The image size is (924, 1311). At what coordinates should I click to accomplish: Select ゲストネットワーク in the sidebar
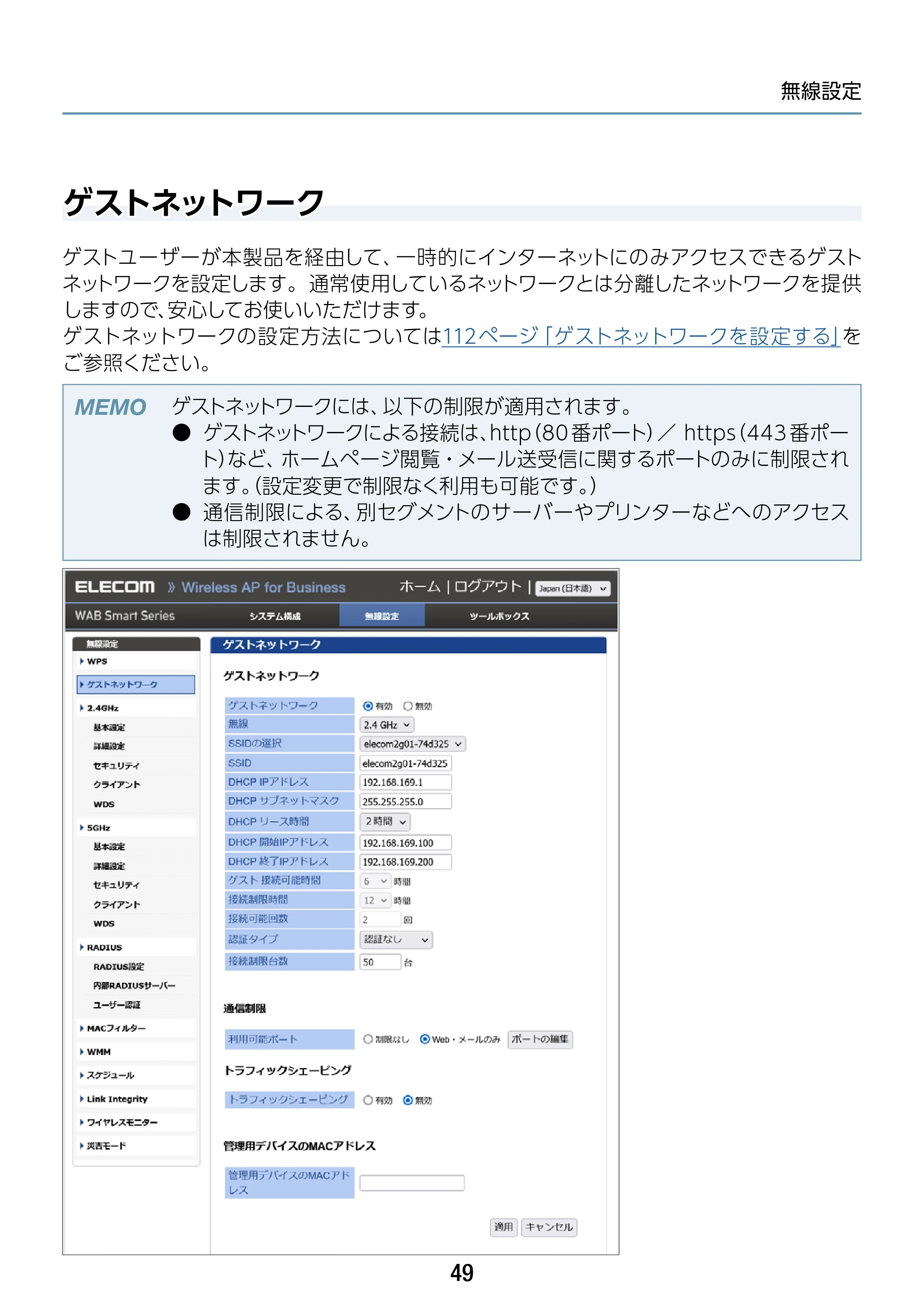(136, 684)
